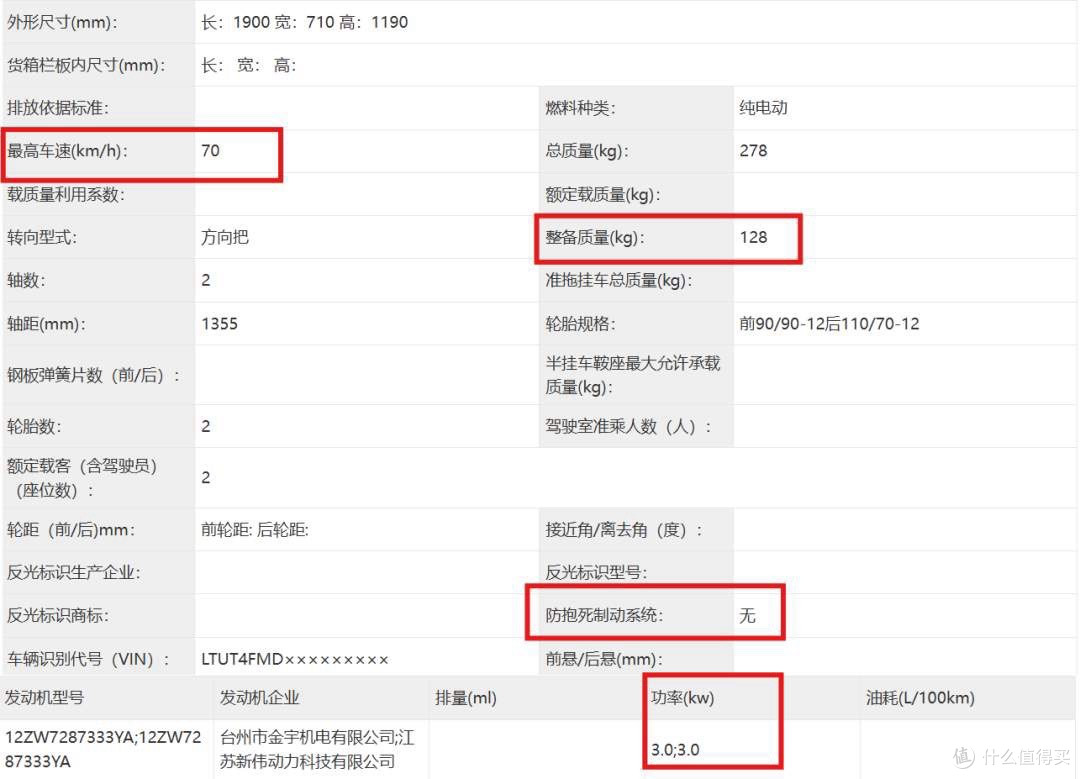This screenshot has width=1080, height=779.
Task: Select engine maker 台州市金宇机电有限公司 cell
Action: (318, 749)
